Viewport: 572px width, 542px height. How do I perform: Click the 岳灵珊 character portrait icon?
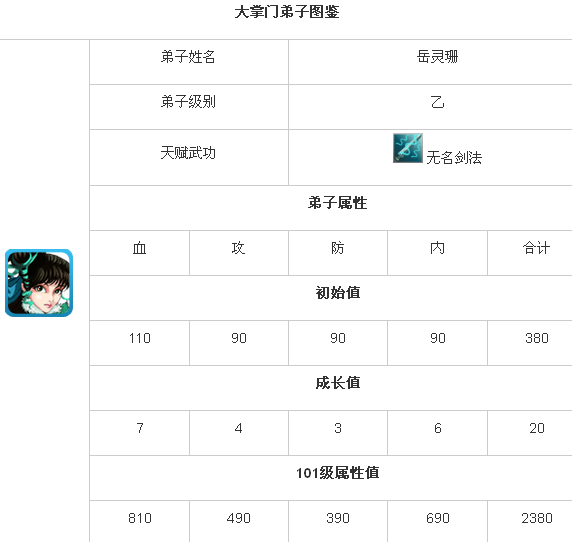[x=39, y=283]
